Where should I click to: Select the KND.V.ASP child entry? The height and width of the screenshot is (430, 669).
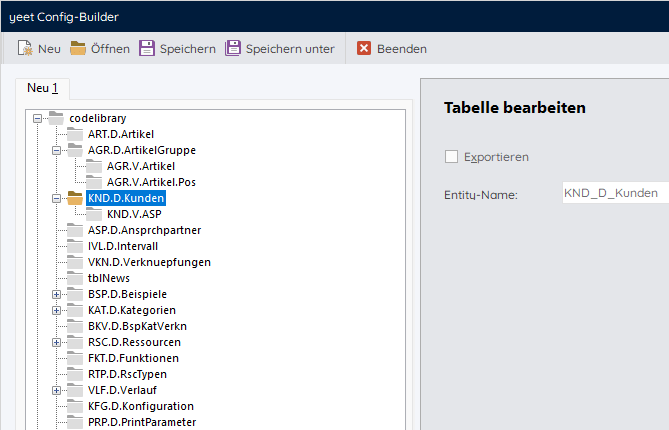tap(133, 214)
